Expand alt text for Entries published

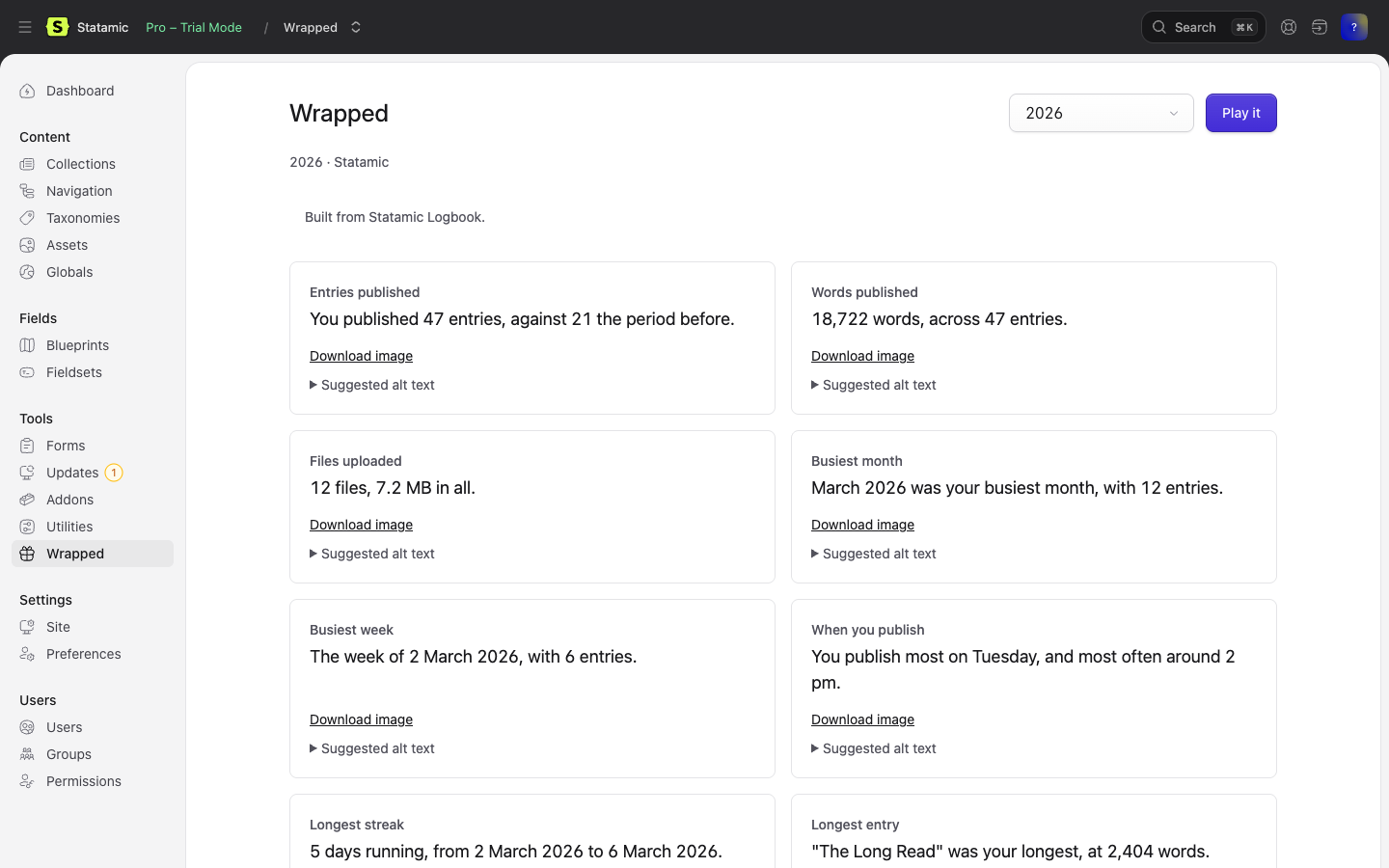pos(372,385)
